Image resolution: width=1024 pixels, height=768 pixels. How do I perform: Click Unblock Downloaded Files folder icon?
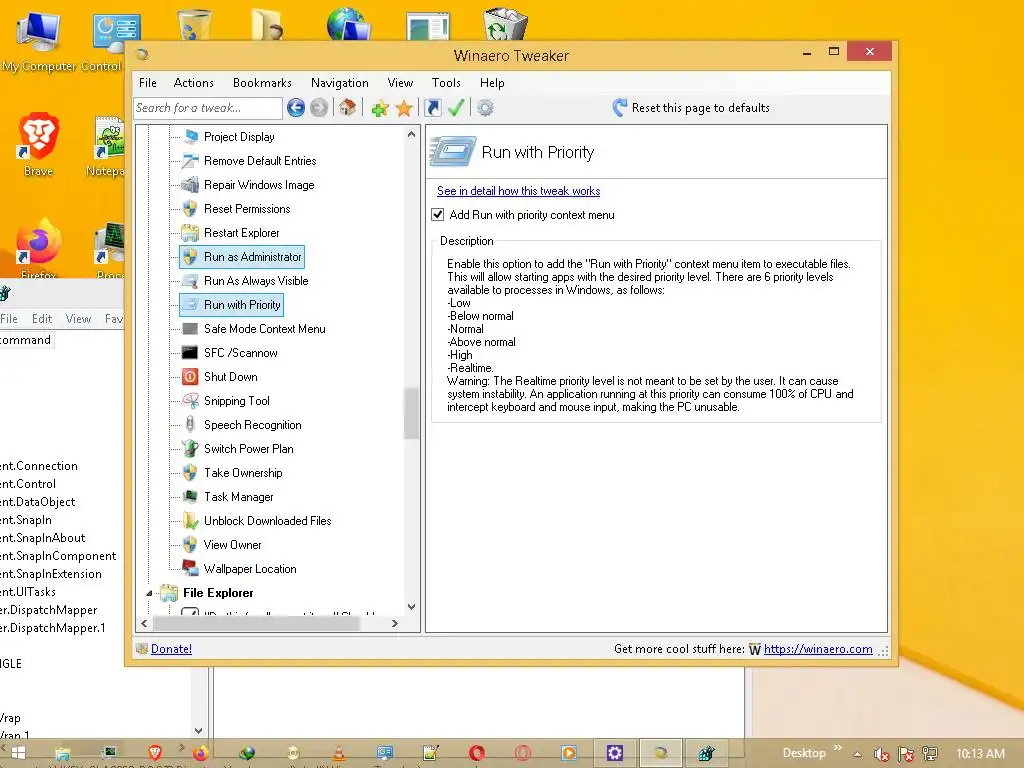pos(189,520)
